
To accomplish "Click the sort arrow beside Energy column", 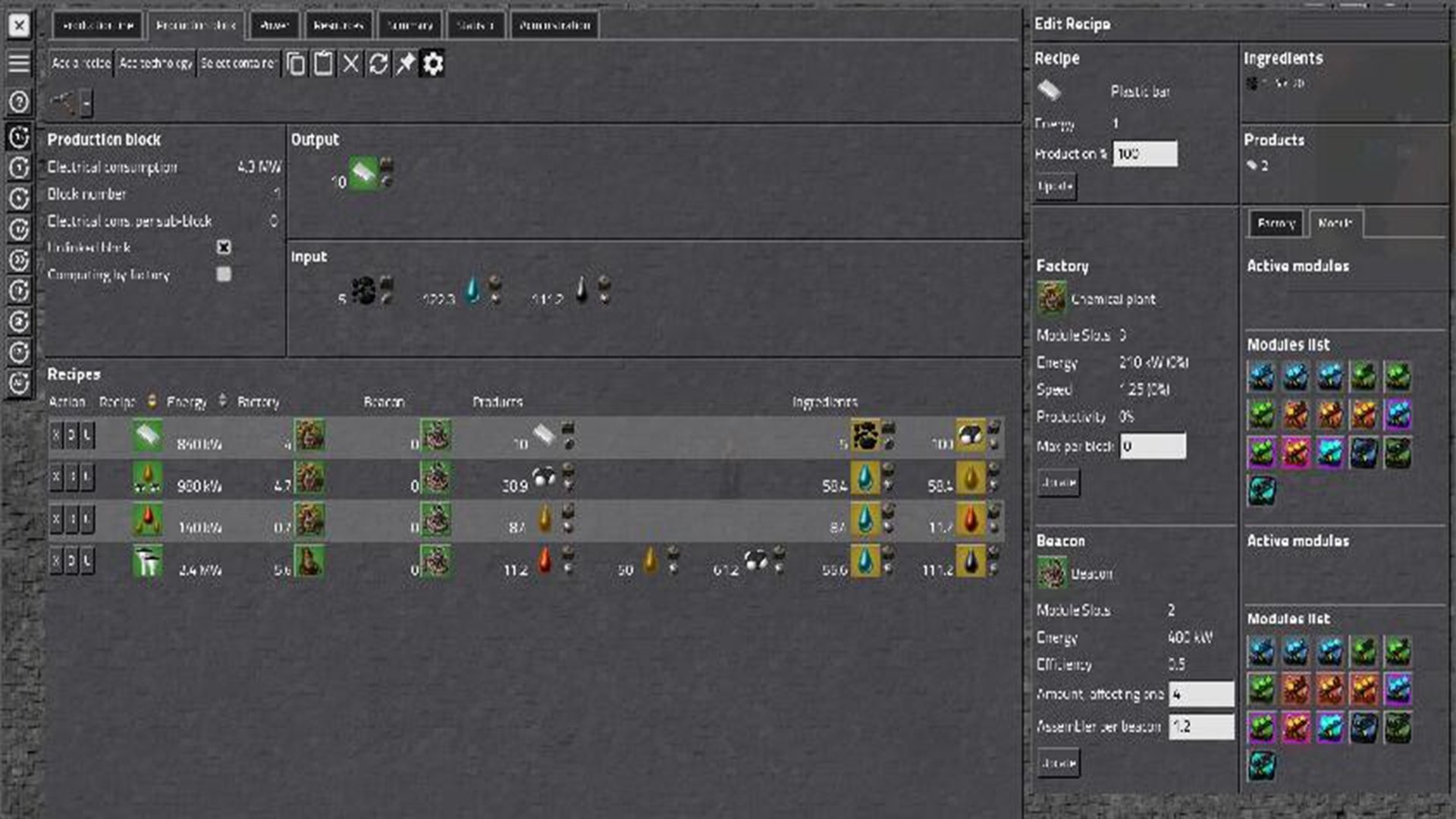I will tap(222, 400).
